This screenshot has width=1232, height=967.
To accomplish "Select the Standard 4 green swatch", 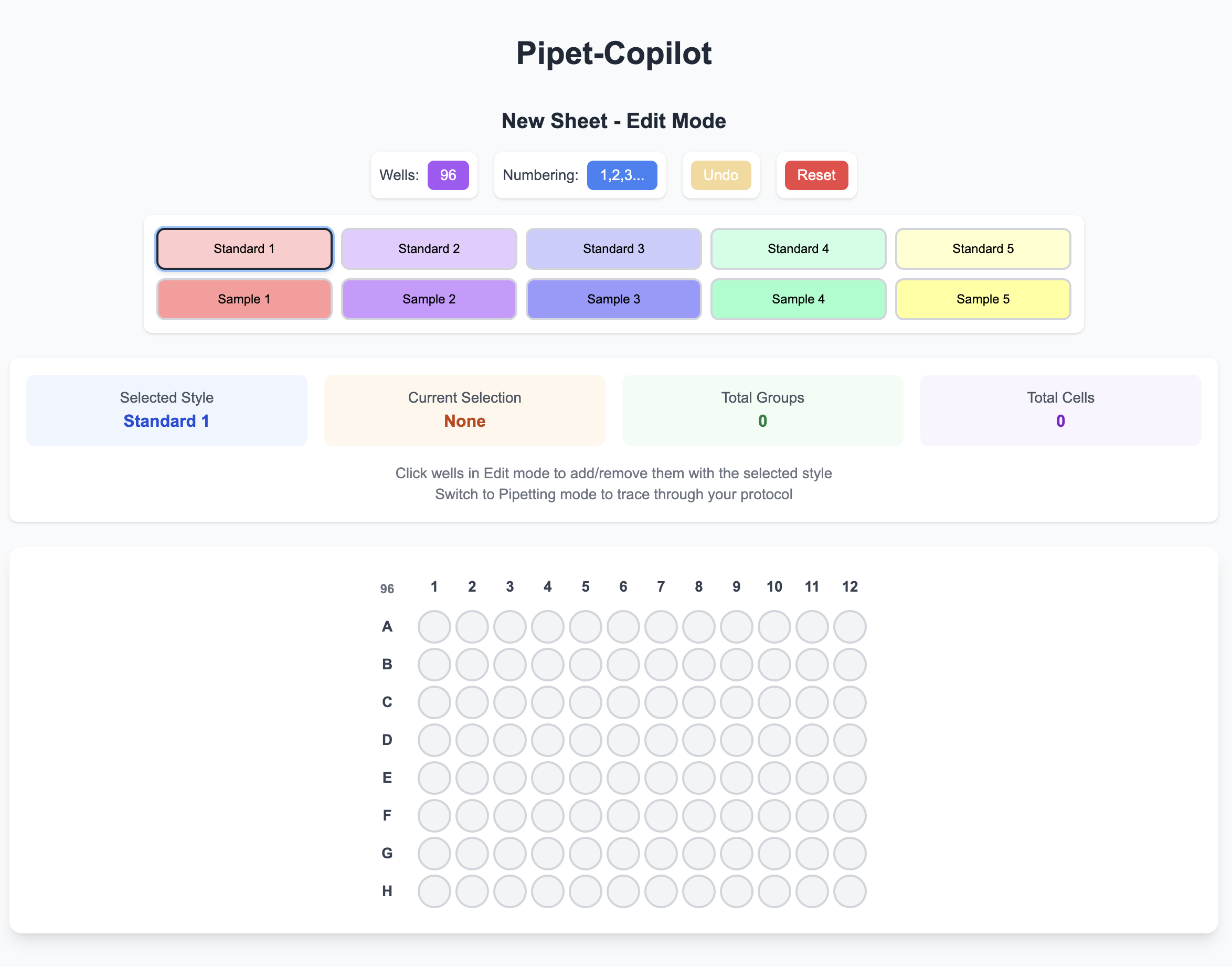I will [798, 248].
